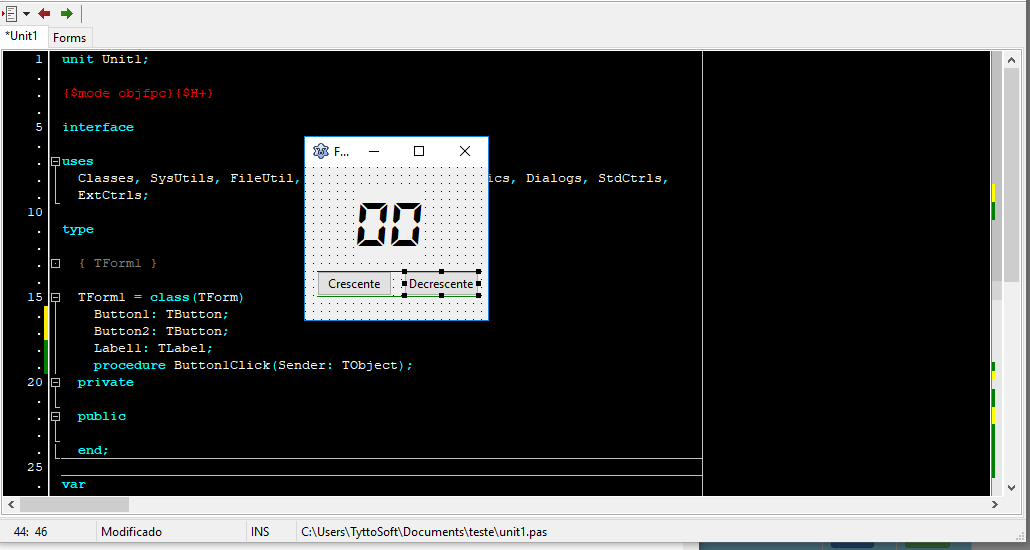Click the form designer's gear window icon

click(320, 151)
